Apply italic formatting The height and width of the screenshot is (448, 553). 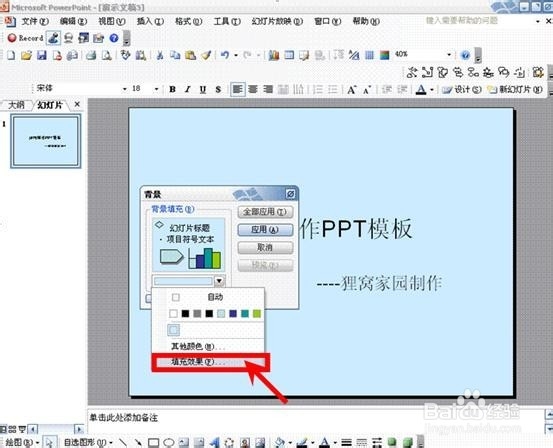coord(188,90)
